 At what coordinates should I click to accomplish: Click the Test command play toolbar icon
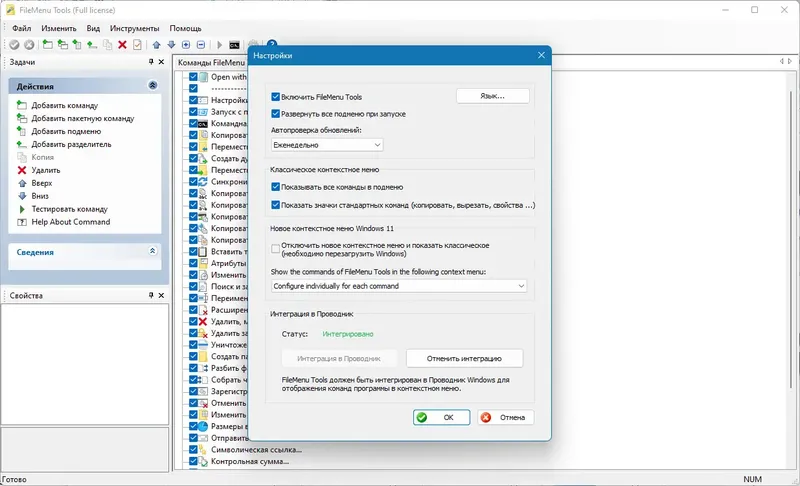tap(219, 45)
